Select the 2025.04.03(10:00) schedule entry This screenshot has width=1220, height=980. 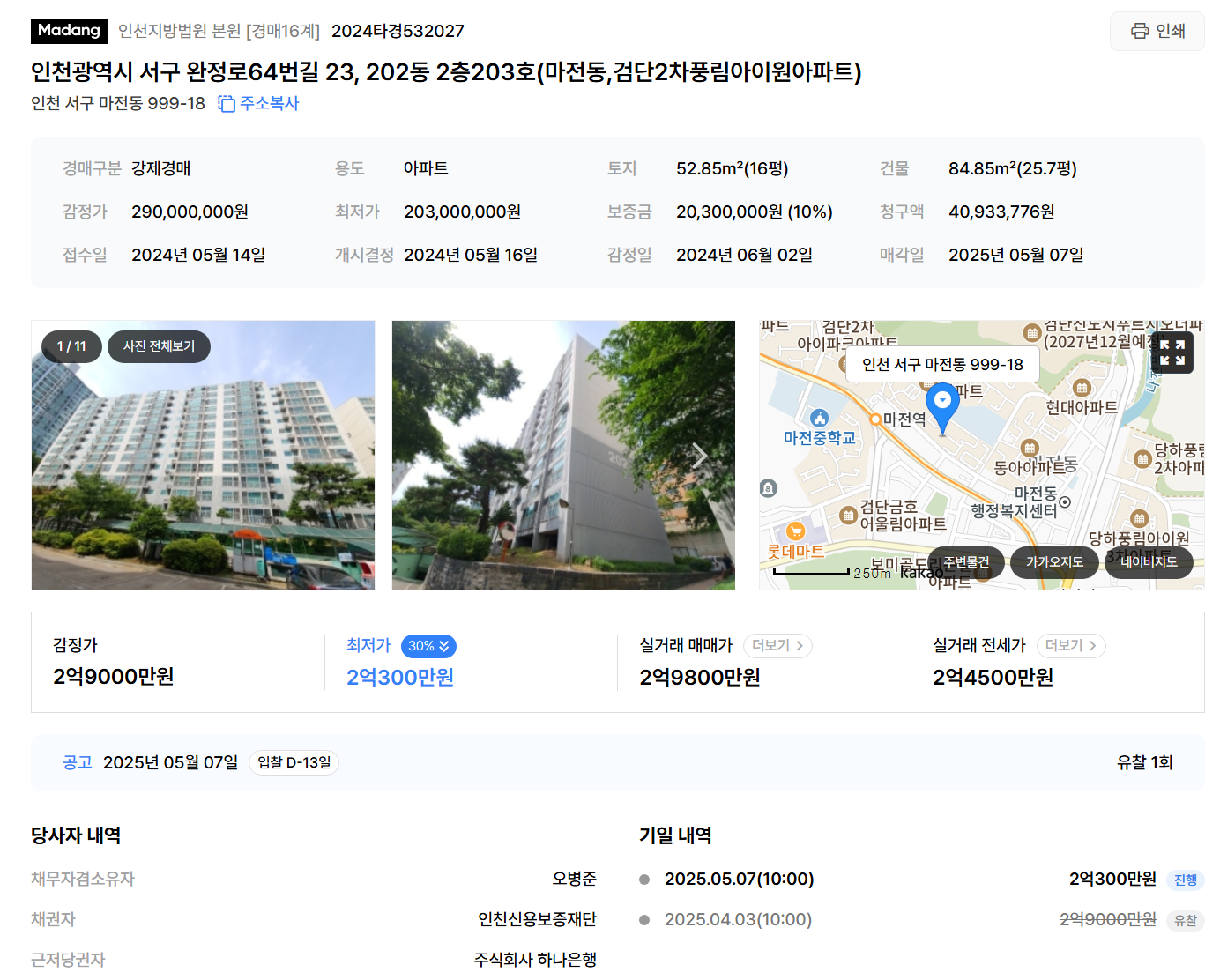click(738, 920)
